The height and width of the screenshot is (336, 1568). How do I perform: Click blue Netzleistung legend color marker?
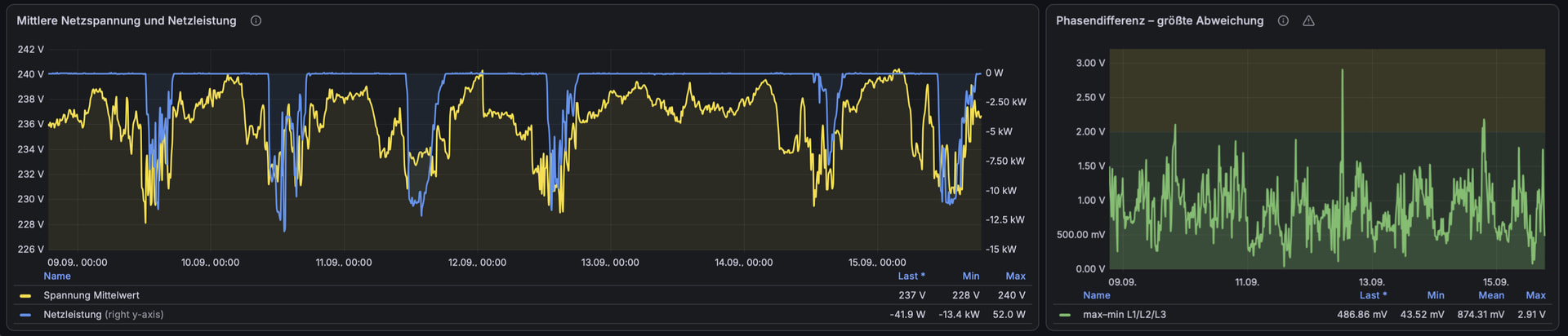25,315
